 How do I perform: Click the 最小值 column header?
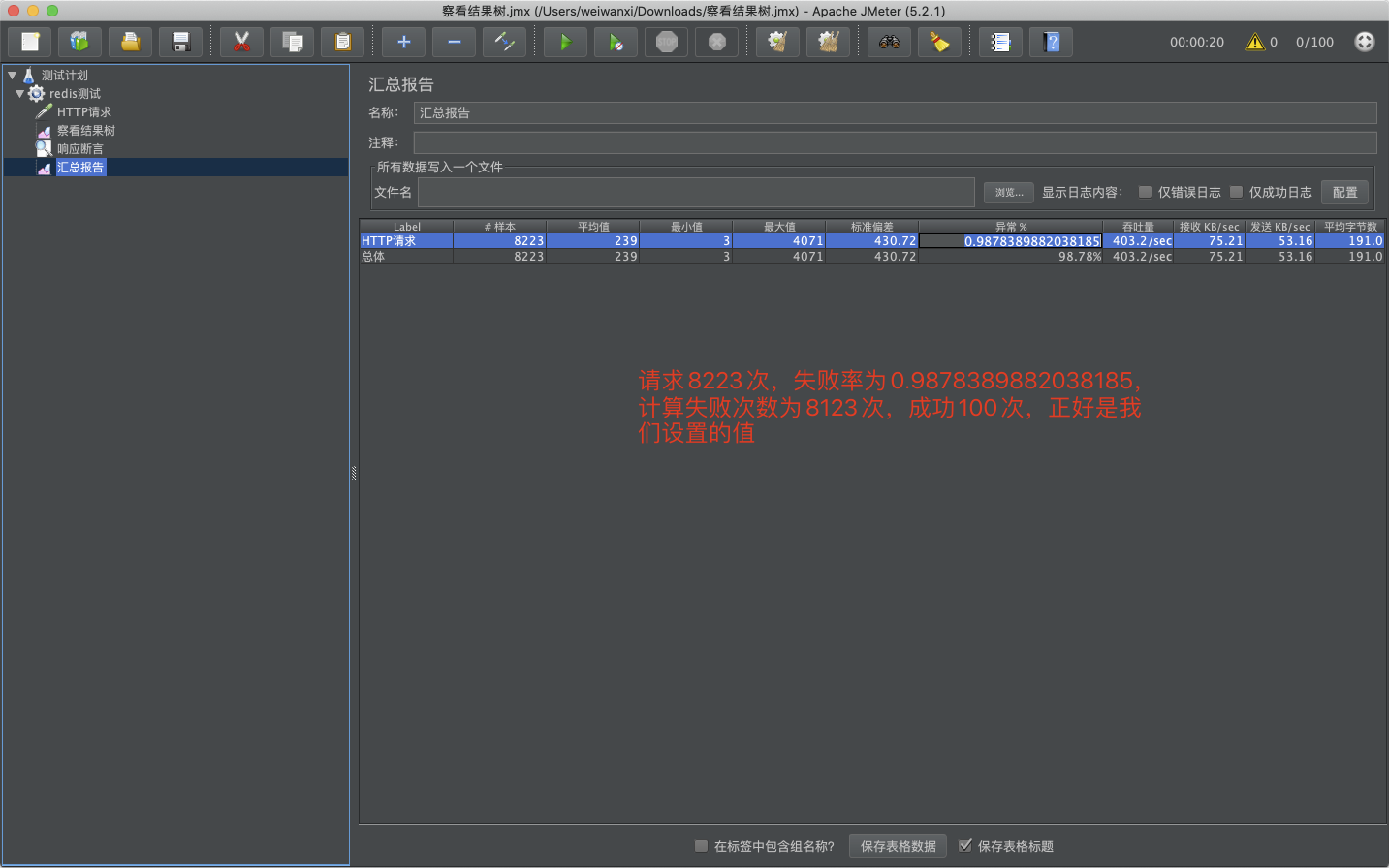pyautogui.click(x=686, y=227)
